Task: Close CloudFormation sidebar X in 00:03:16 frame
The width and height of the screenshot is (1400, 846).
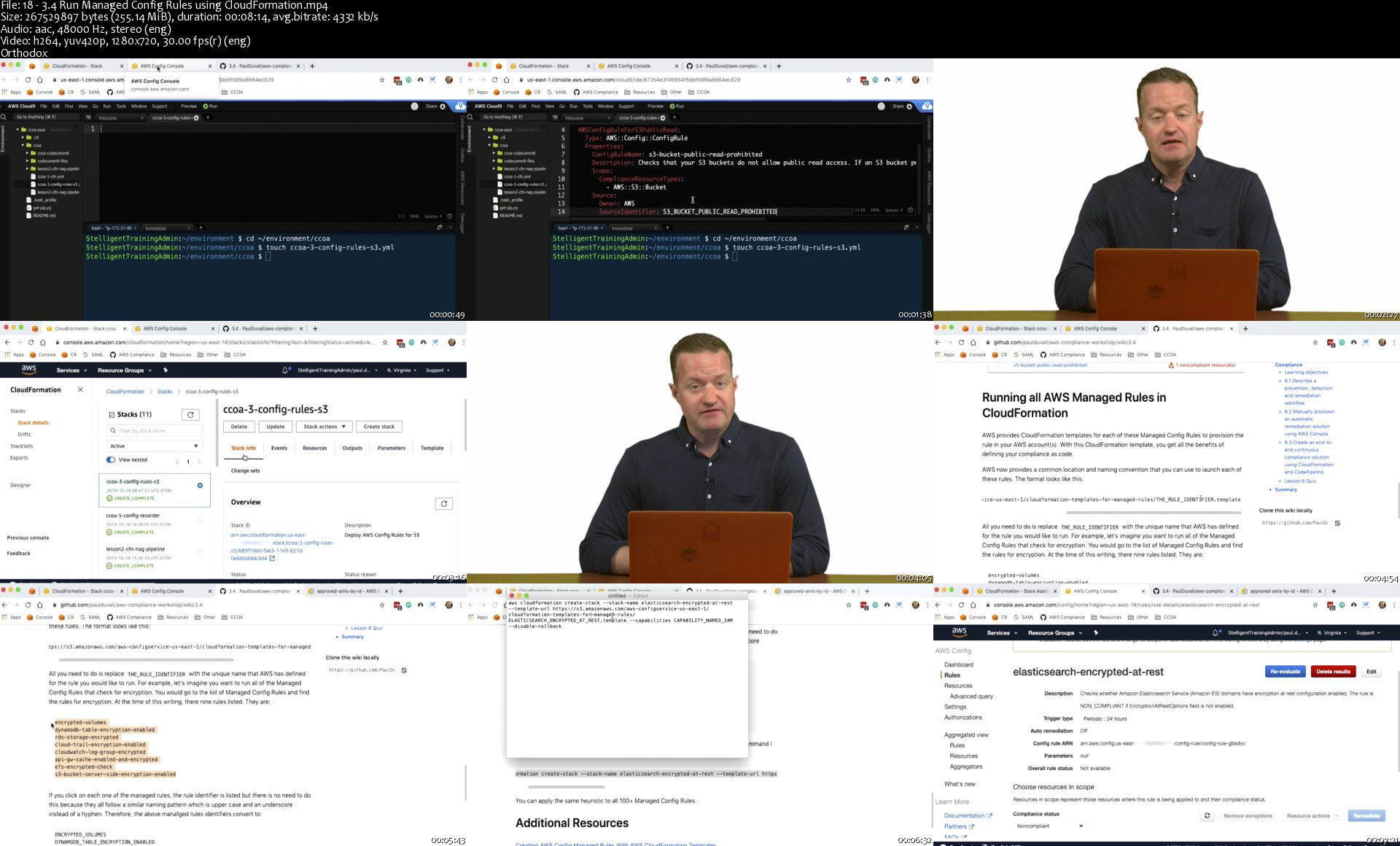Action: pos(80,389)
